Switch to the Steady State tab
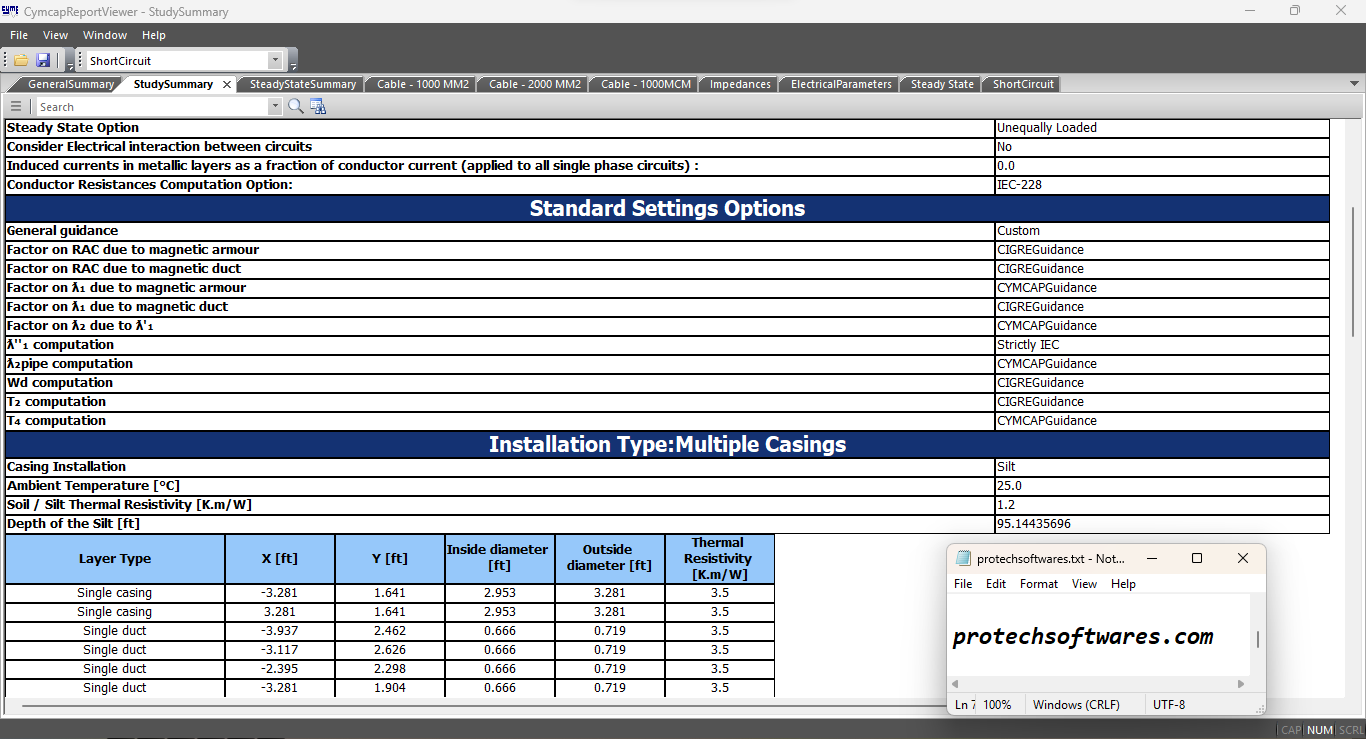The height and width of the screenshot is (739, 1366). pyautogui.click(x=942, y=84)
